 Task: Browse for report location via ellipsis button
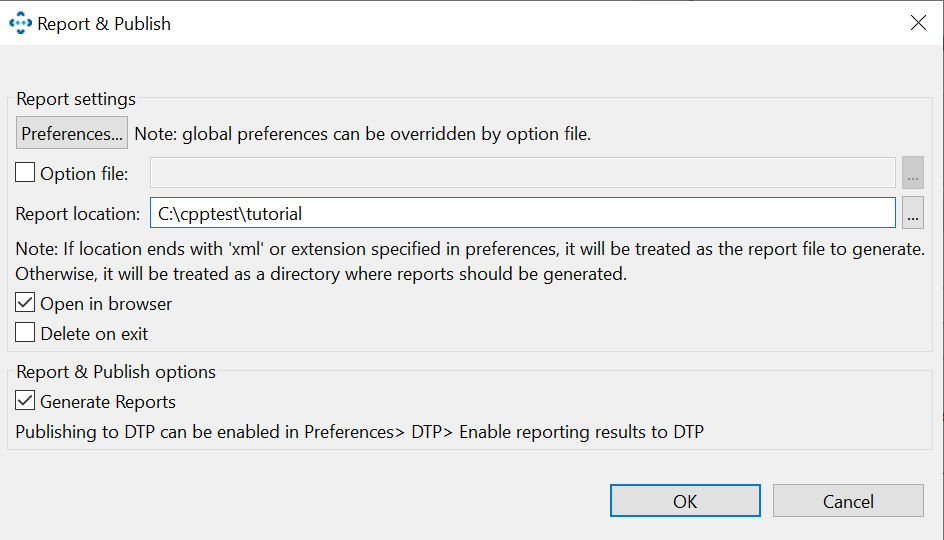pos(913,213)
